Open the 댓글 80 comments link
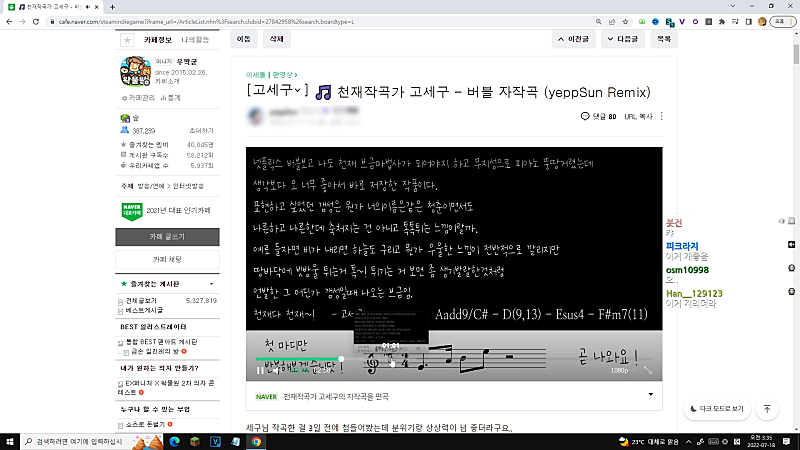This screenshot has width=800, height=450. tap(598, 116)
